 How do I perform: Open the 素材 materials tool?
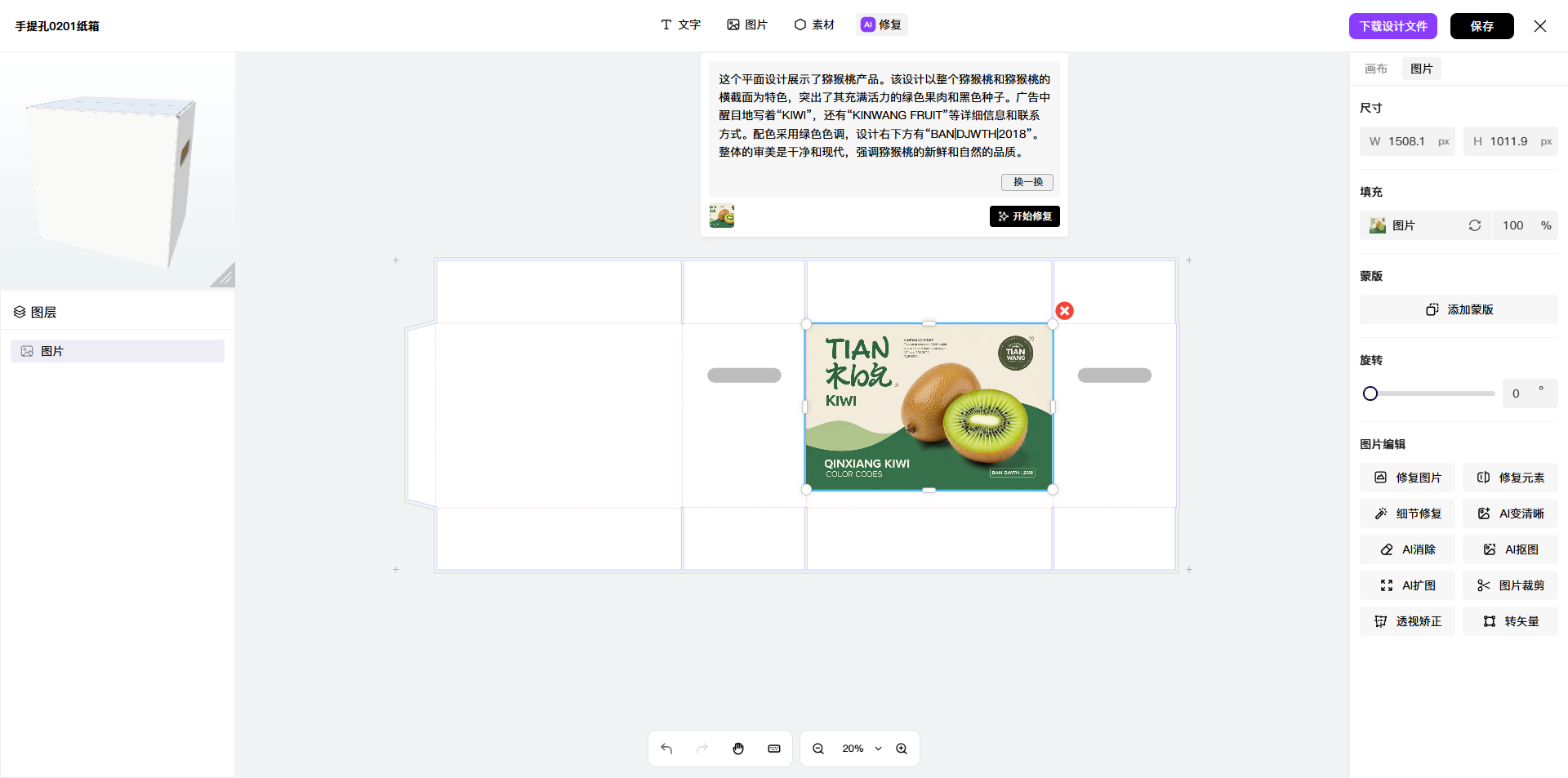tap(814, 24)
